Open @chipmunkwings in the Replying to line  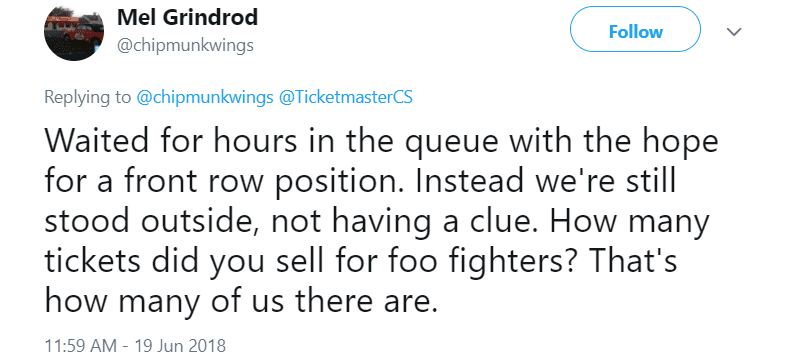[205, 97]
